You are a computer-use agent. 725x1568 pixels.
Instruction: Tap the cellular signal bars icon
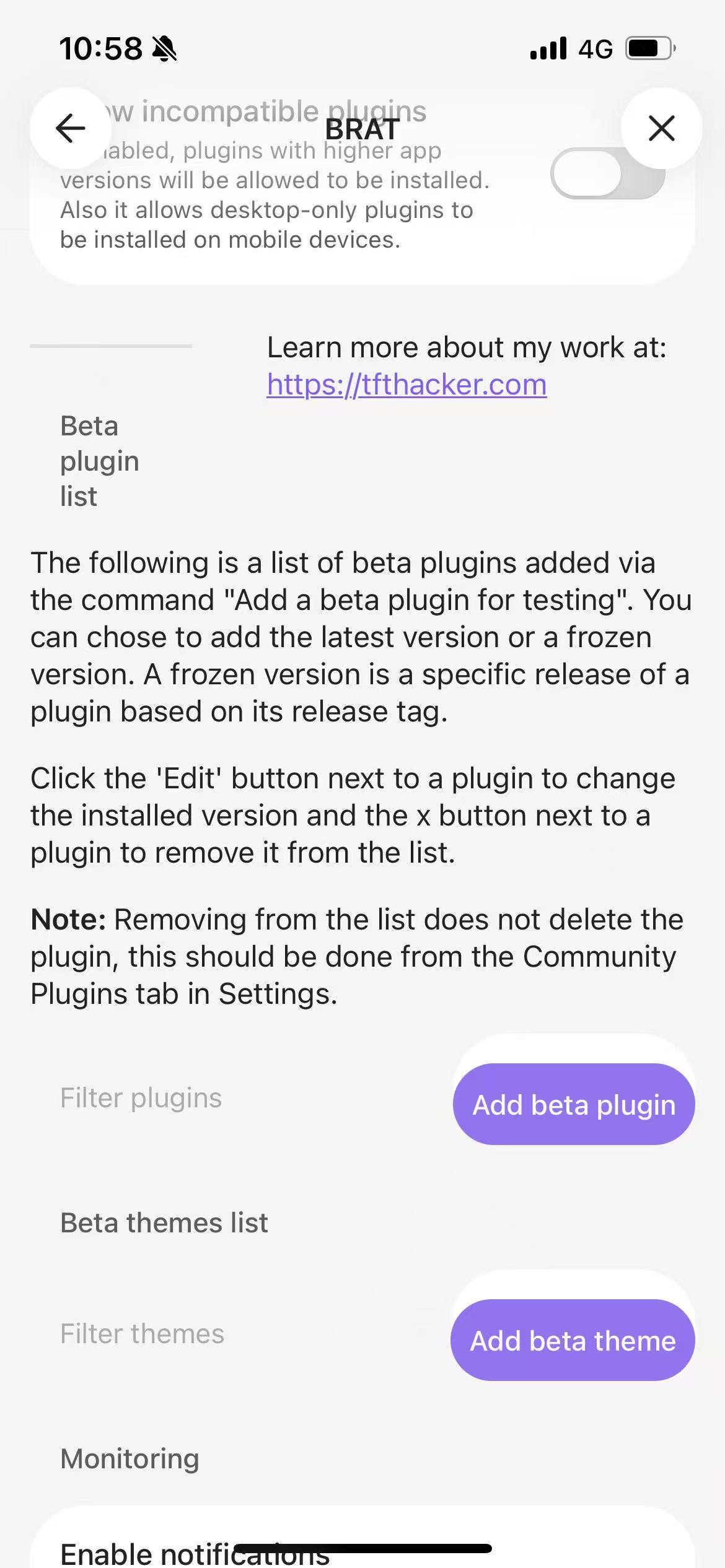(x=548, y=48)
